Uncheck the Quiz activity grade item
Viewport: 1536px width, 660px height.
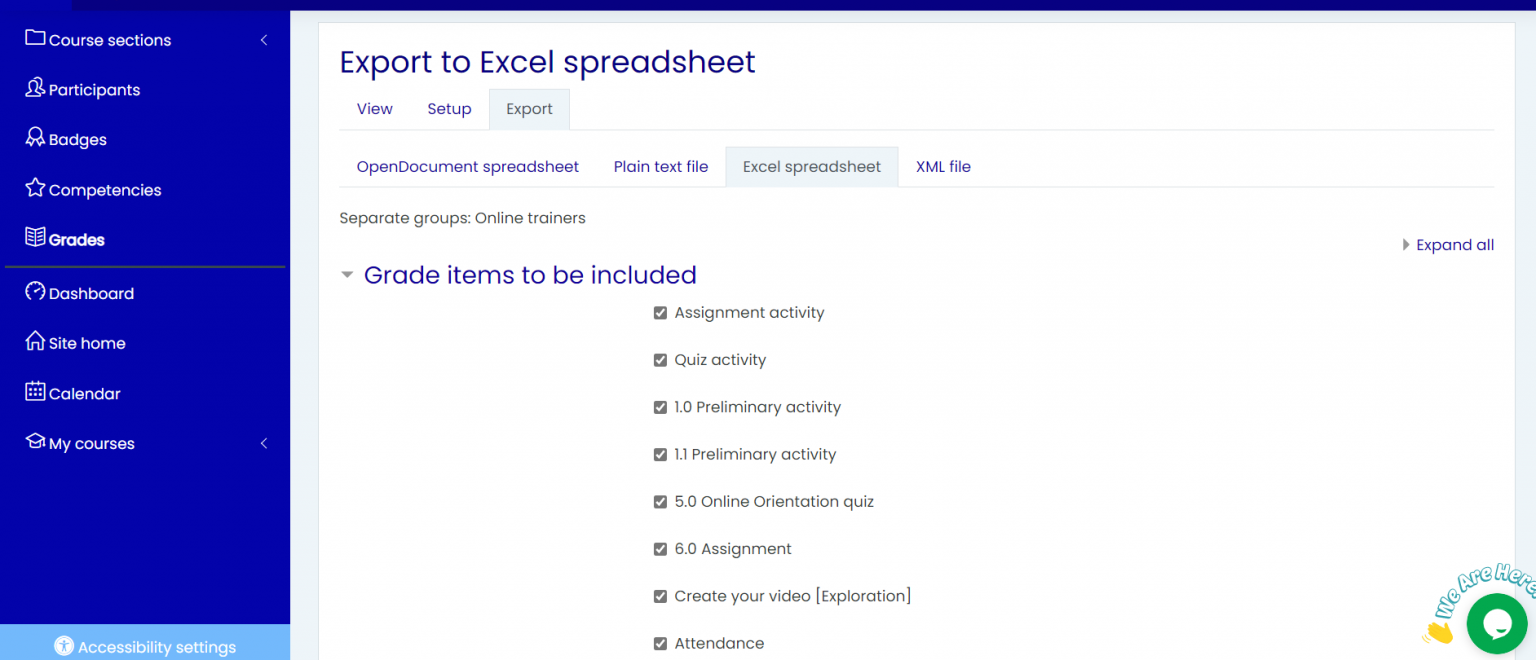point(660,359)
